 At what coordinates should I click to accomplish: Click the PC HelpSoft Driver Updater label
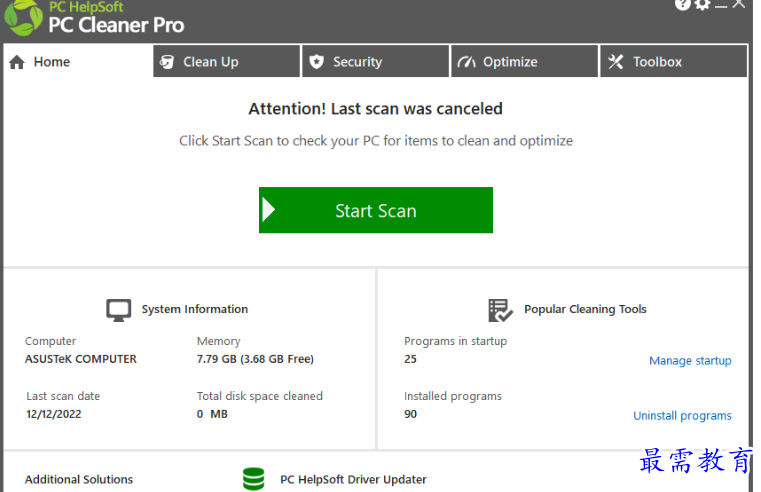pyautogui.click(x=353, y=479)
